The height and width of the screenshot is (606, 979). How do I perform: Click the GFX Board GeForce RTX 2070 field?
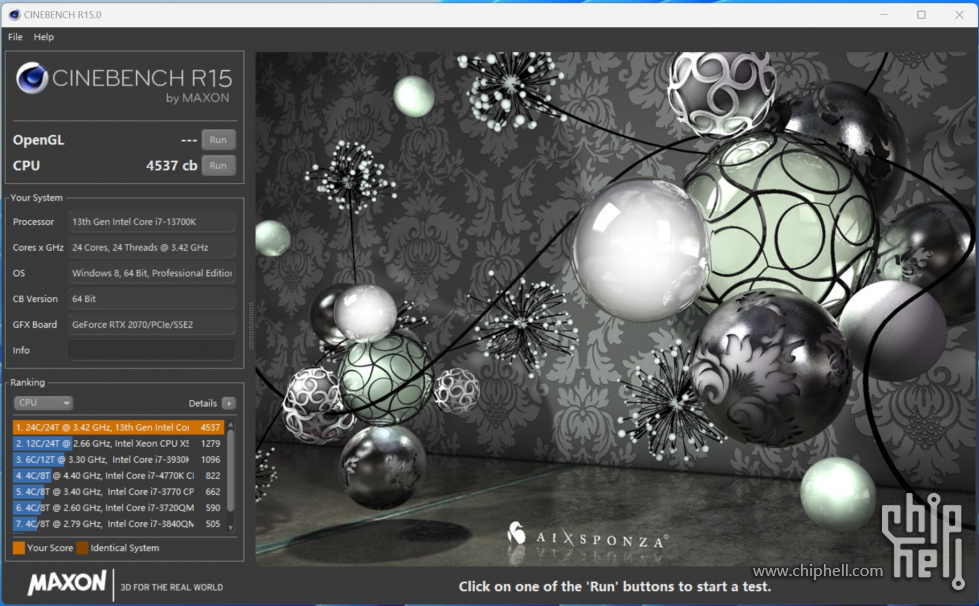click(x=151, y=325)
